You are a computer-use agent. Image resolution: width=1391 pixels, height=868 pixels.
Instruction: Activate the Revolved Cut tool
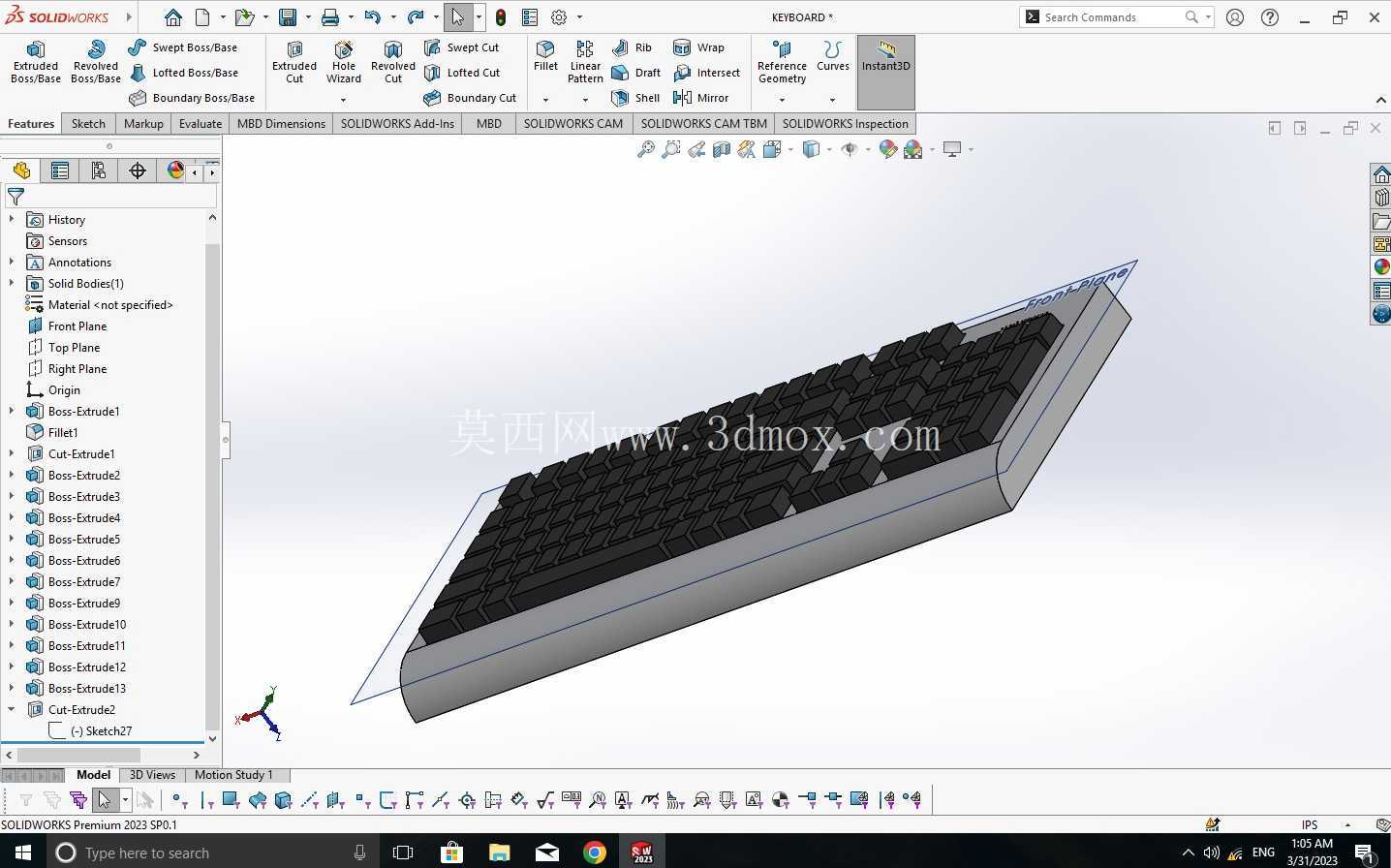(x=393, y=62)
